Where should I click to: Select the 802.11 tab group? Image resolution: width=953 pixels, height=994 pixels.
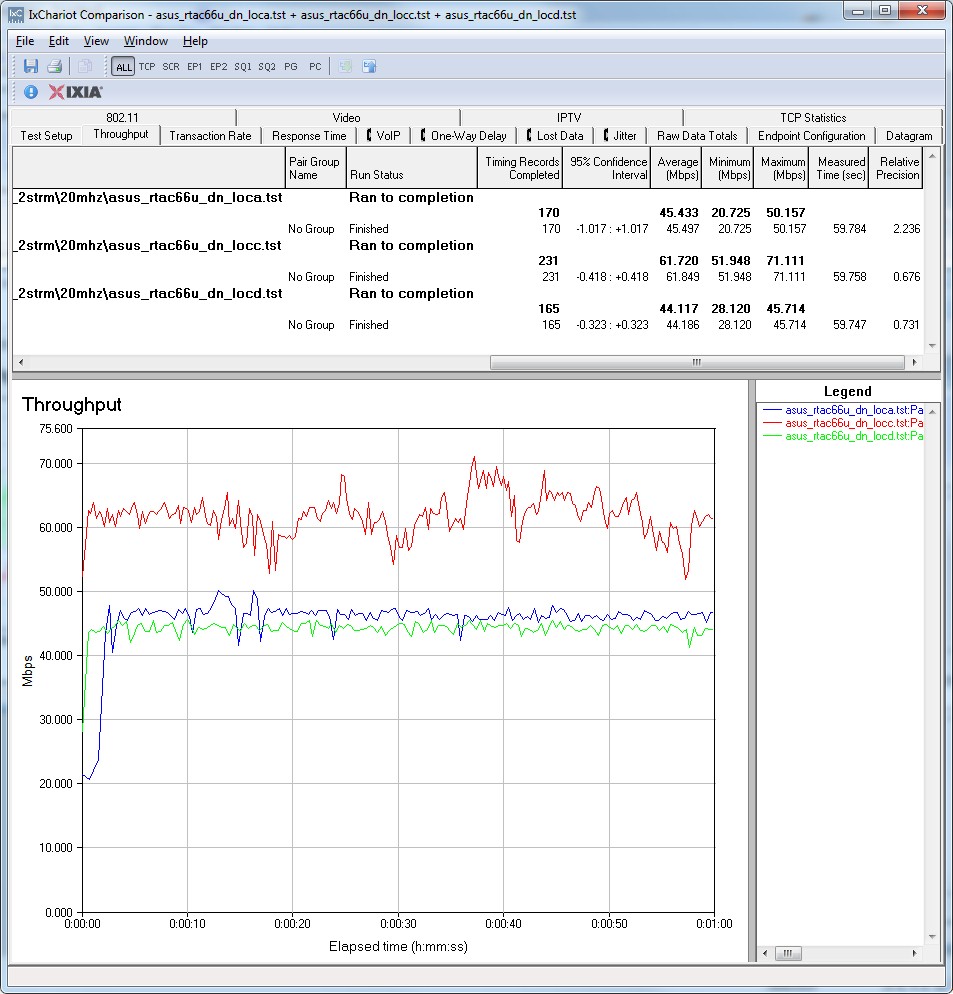click(x=122, y=117)
